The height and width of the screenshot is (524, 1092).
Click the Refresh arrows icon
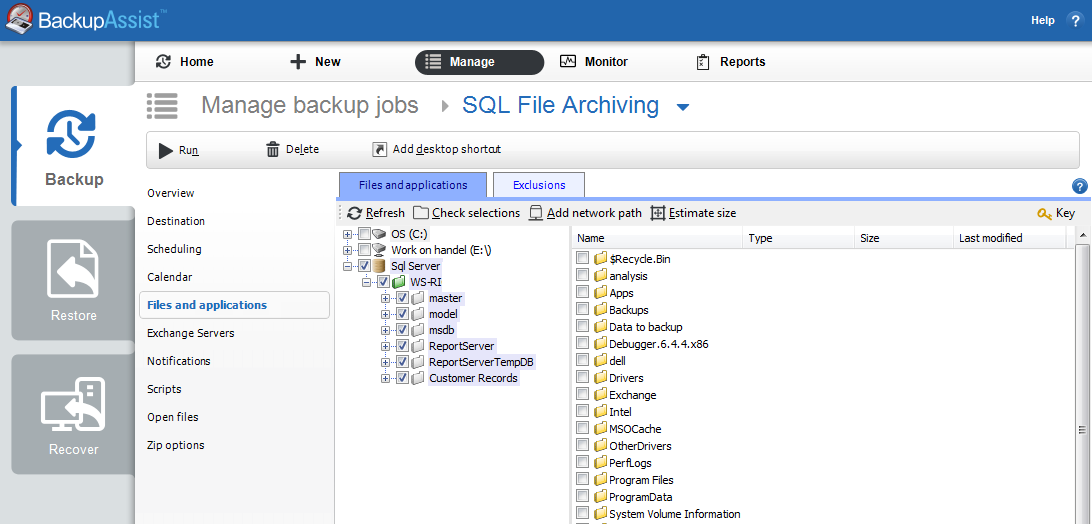pyautogui.click(x=354, y=213)
